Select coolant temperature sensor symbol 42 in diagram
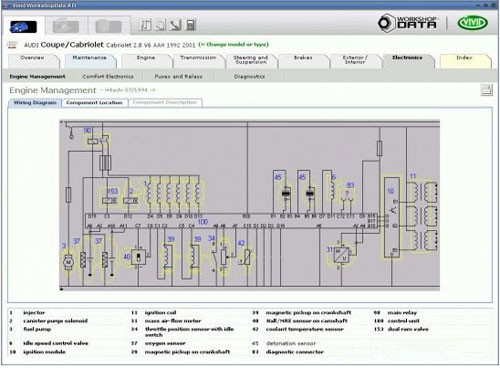Viewport: 500px width, 368px height. pyautogui.click(x=247, y=257)
